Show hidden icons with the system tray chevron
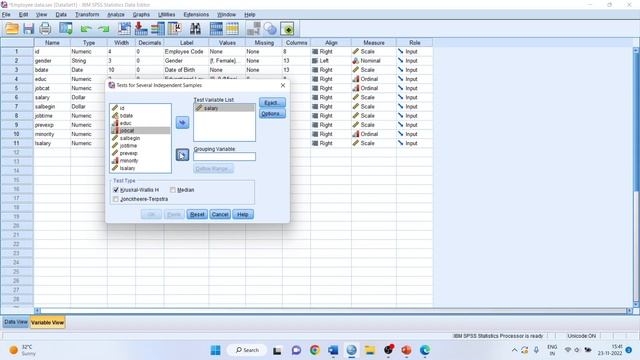640x360 pixels. (514, 350)
